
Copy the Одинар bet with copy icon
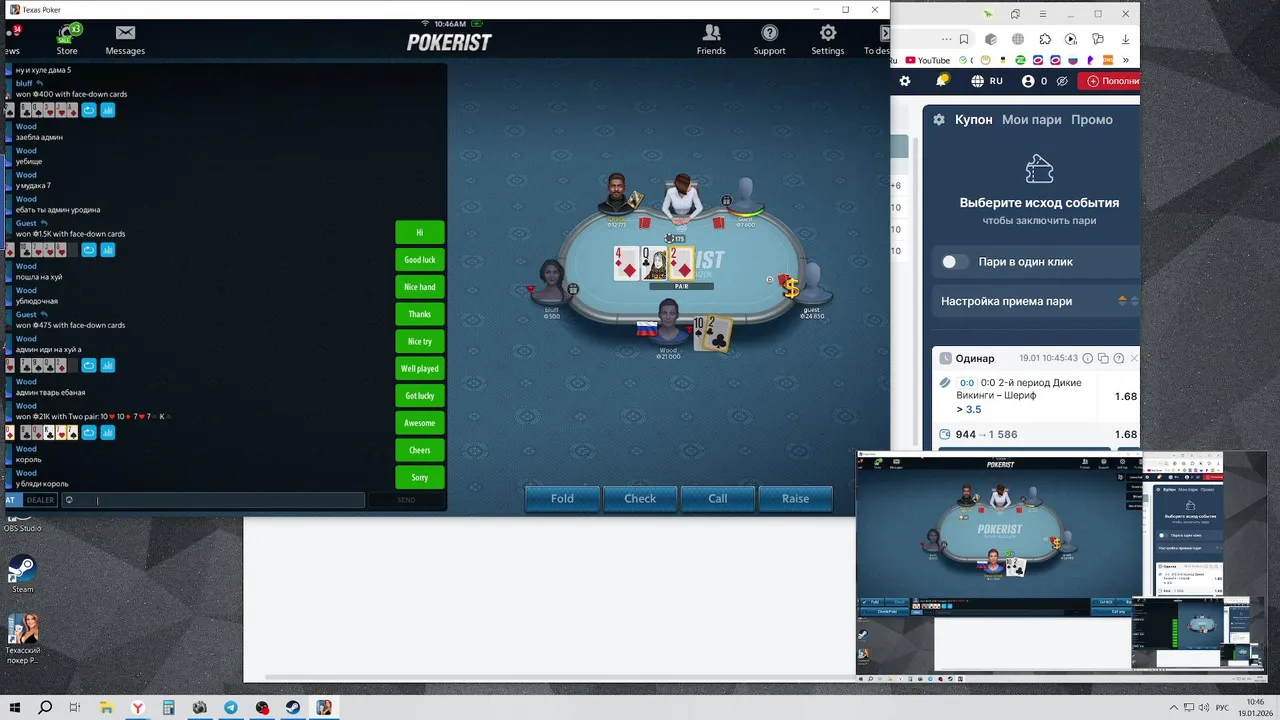(1103, 358)
